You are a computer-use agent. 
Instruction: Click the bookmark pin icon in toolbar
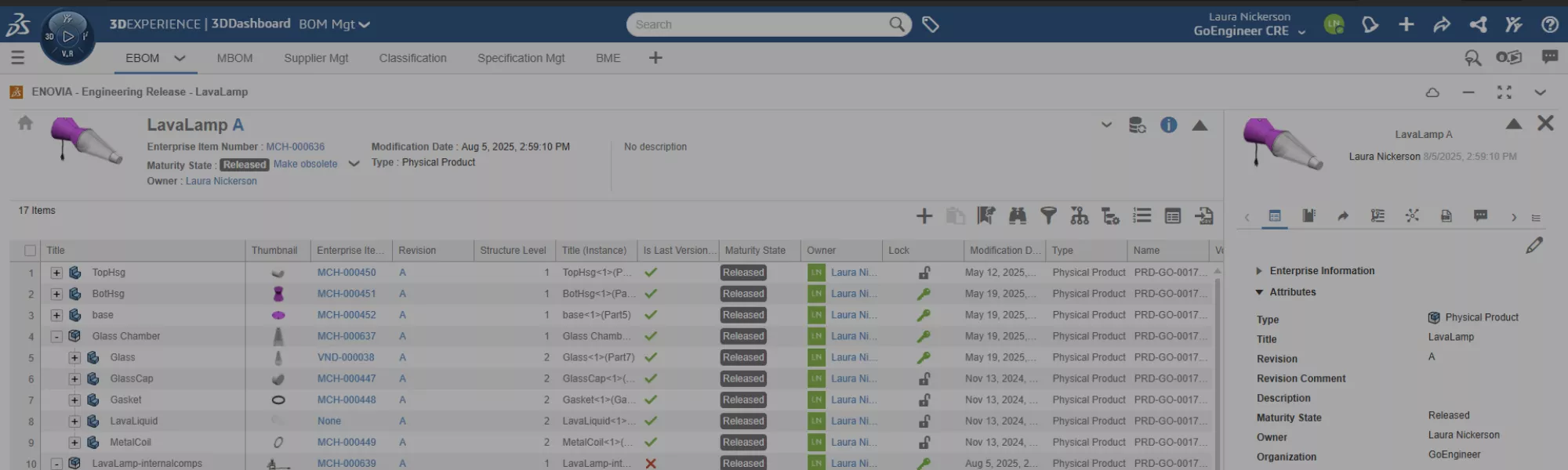(986, 216)
